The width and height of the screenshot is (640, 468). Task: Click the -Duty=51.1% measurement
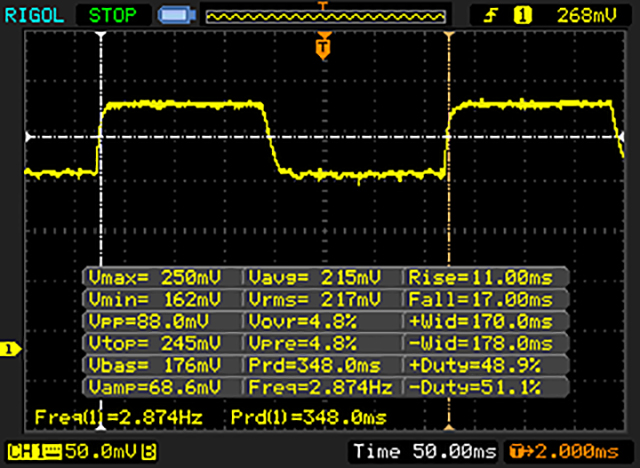click(474, 387)
